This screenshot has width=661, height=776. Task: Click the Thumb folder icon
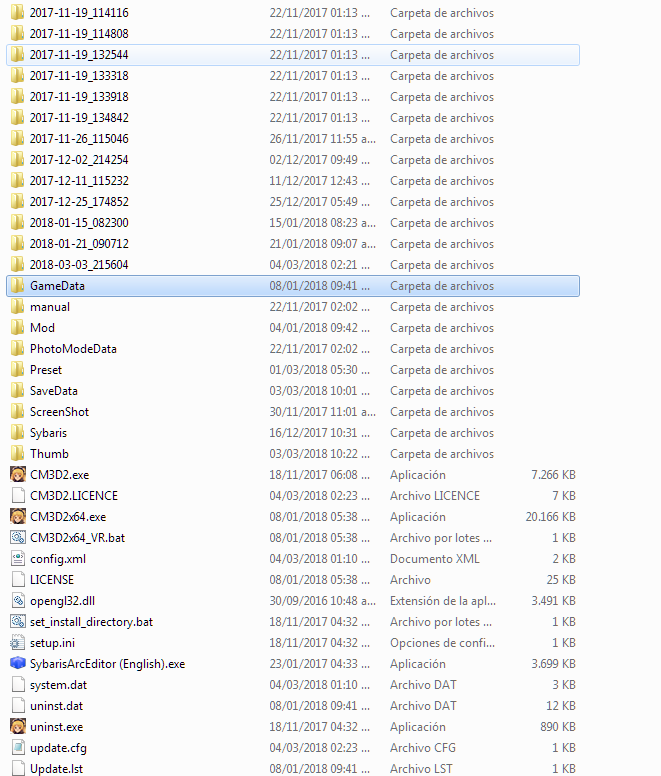click(x=18, y=454)
